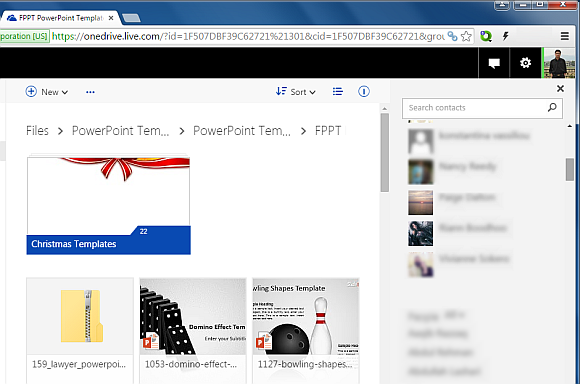Viewport: 580px width, 384px height.
Task: Open the 1053-domino-effect presentation thumbnail
Action: coord(193,316)
